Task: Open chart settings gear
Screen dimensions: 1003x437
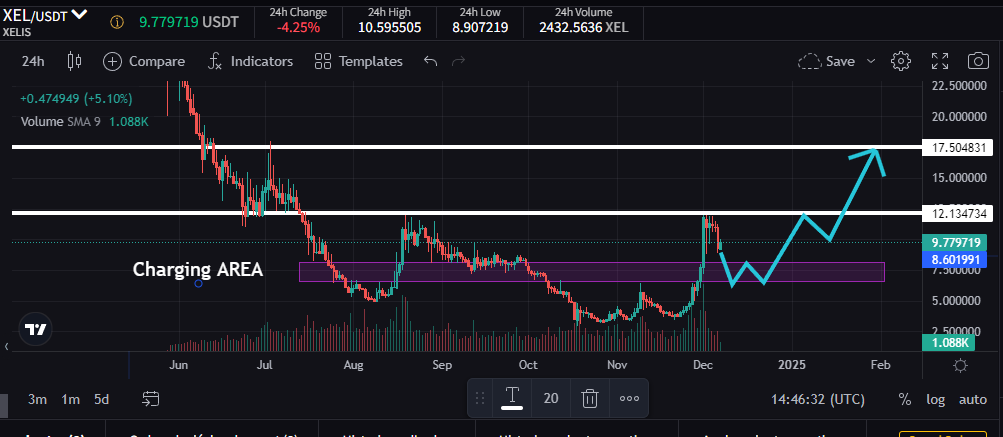Action: 901,61
